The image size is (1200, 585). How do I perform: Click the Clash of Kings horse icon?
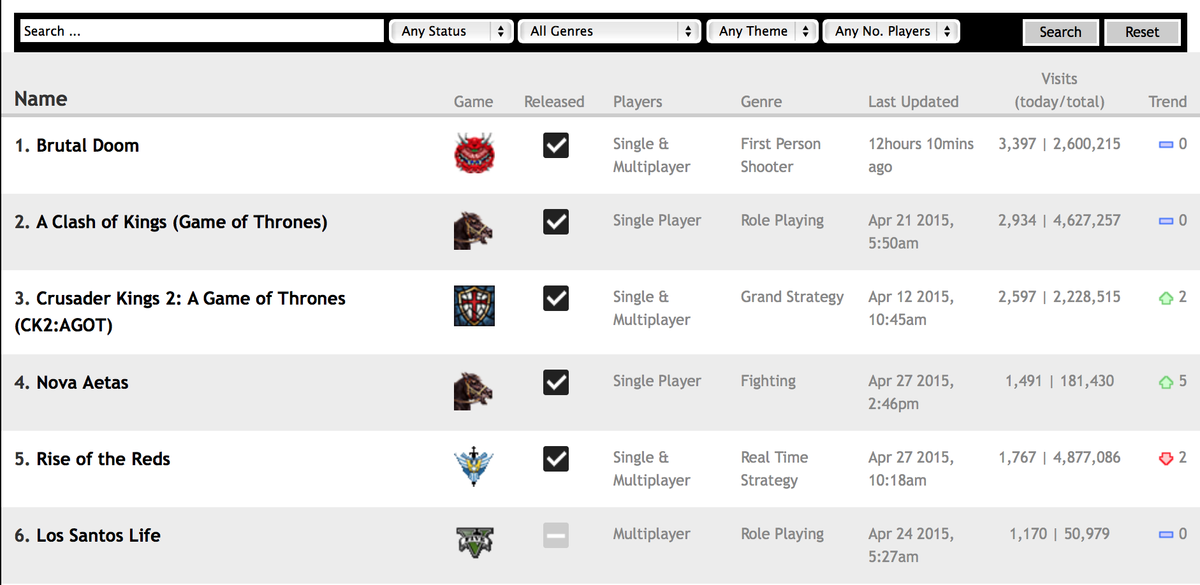(473, 230)
